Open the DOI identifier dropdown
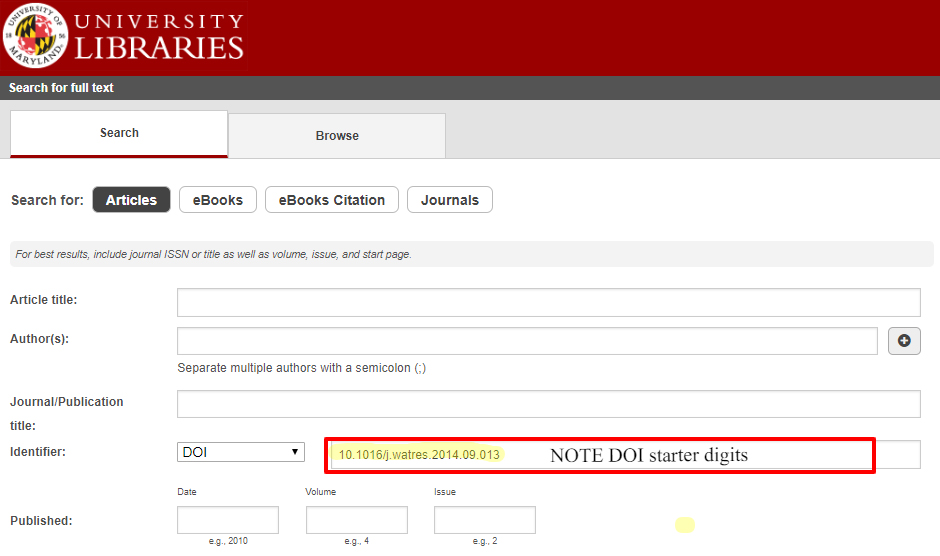This screenshot has width=940, height=556. pos(241,452)
